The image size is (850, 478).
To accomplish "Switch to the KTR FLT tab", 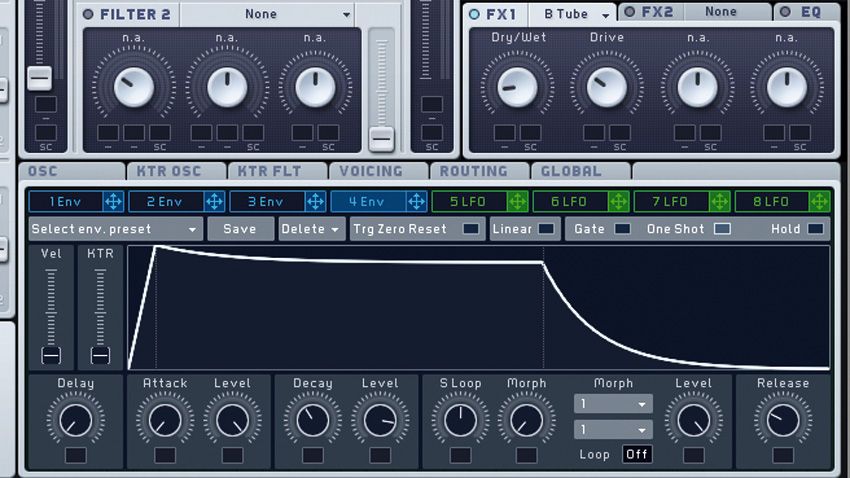I will pos(278,171).
